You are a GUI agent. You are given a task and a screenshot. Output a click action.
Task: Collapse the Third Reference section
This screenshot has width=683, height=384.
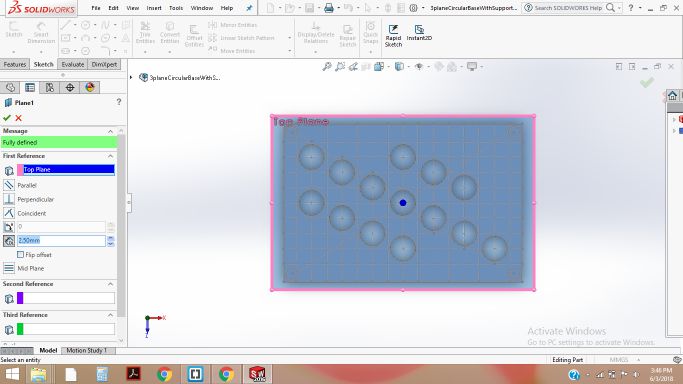coord(110,315)
